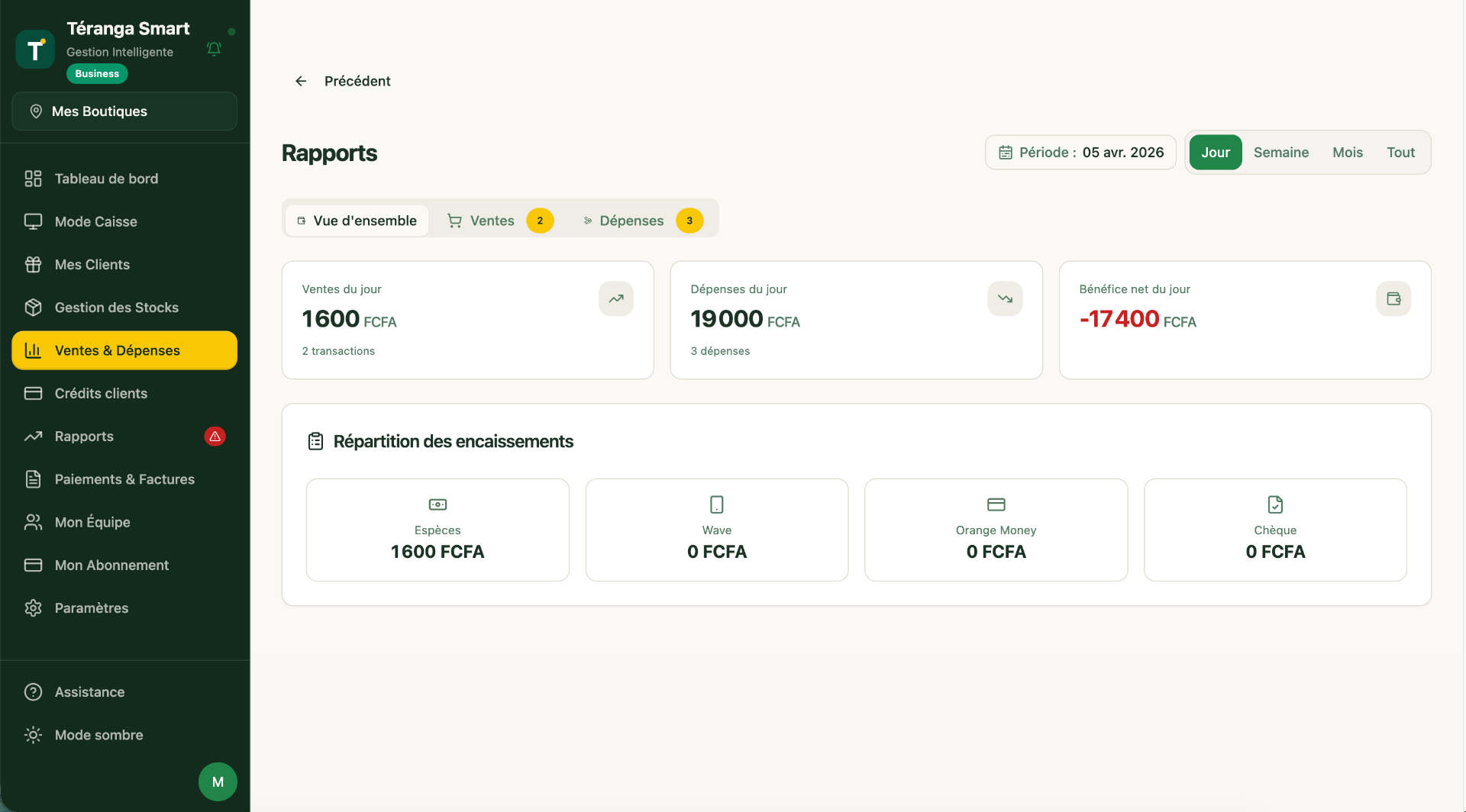Screen dimensions: 1466x812
Task: Click the users icon beside Mon Équipe
Action: 33,523
